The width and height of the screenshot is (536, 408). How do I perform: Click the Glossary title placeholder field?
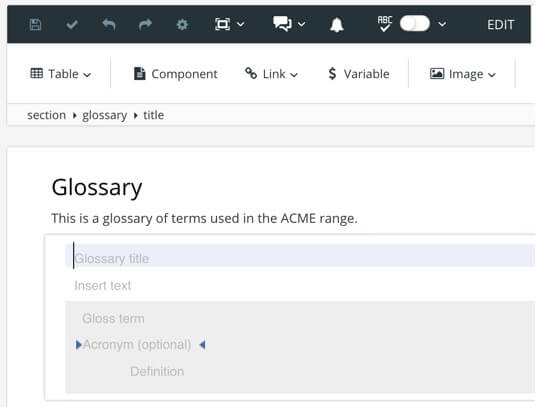pos(300,256)
